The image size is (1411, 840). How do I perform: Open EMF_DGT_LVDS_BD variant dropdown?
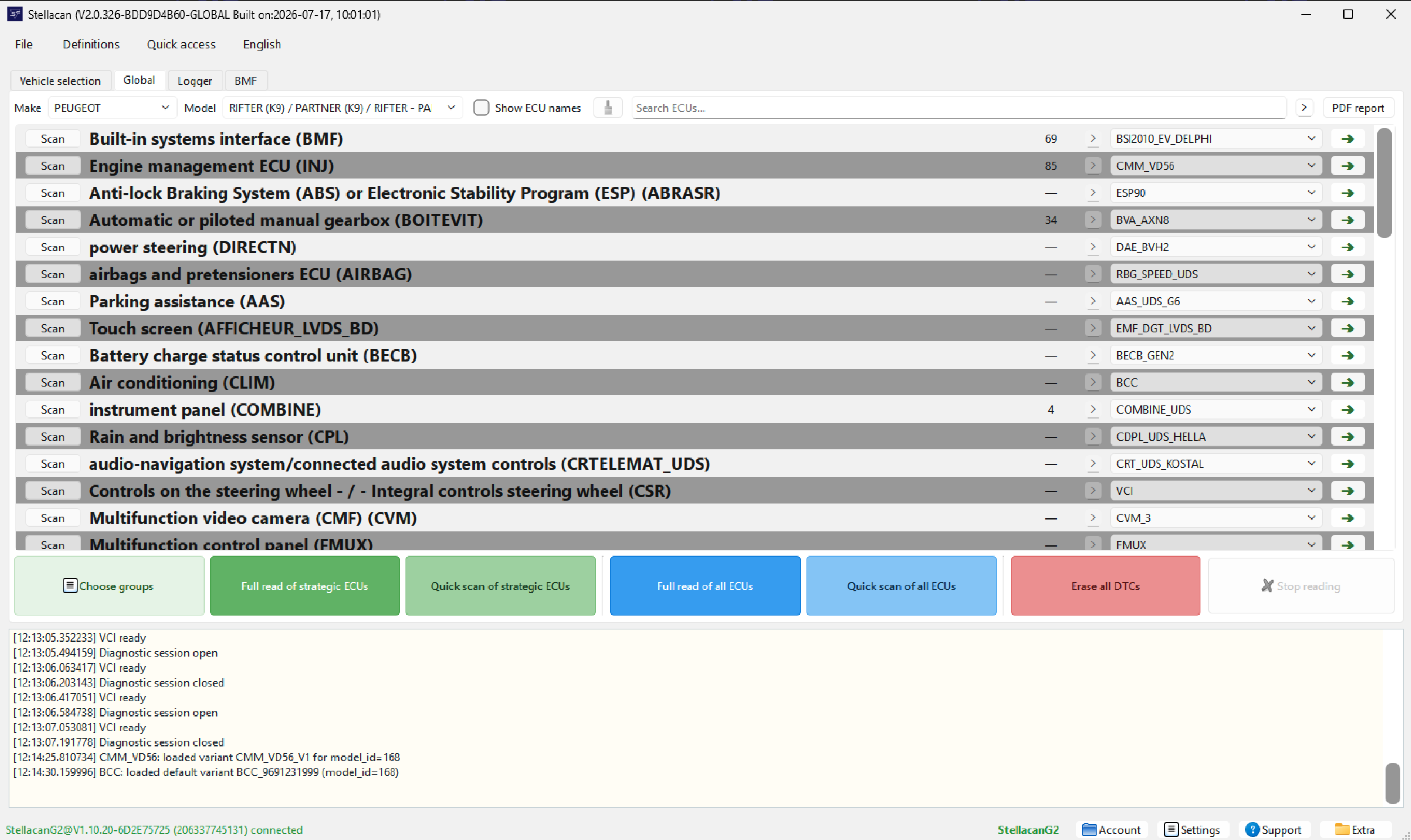click(x=1215, y=328)
